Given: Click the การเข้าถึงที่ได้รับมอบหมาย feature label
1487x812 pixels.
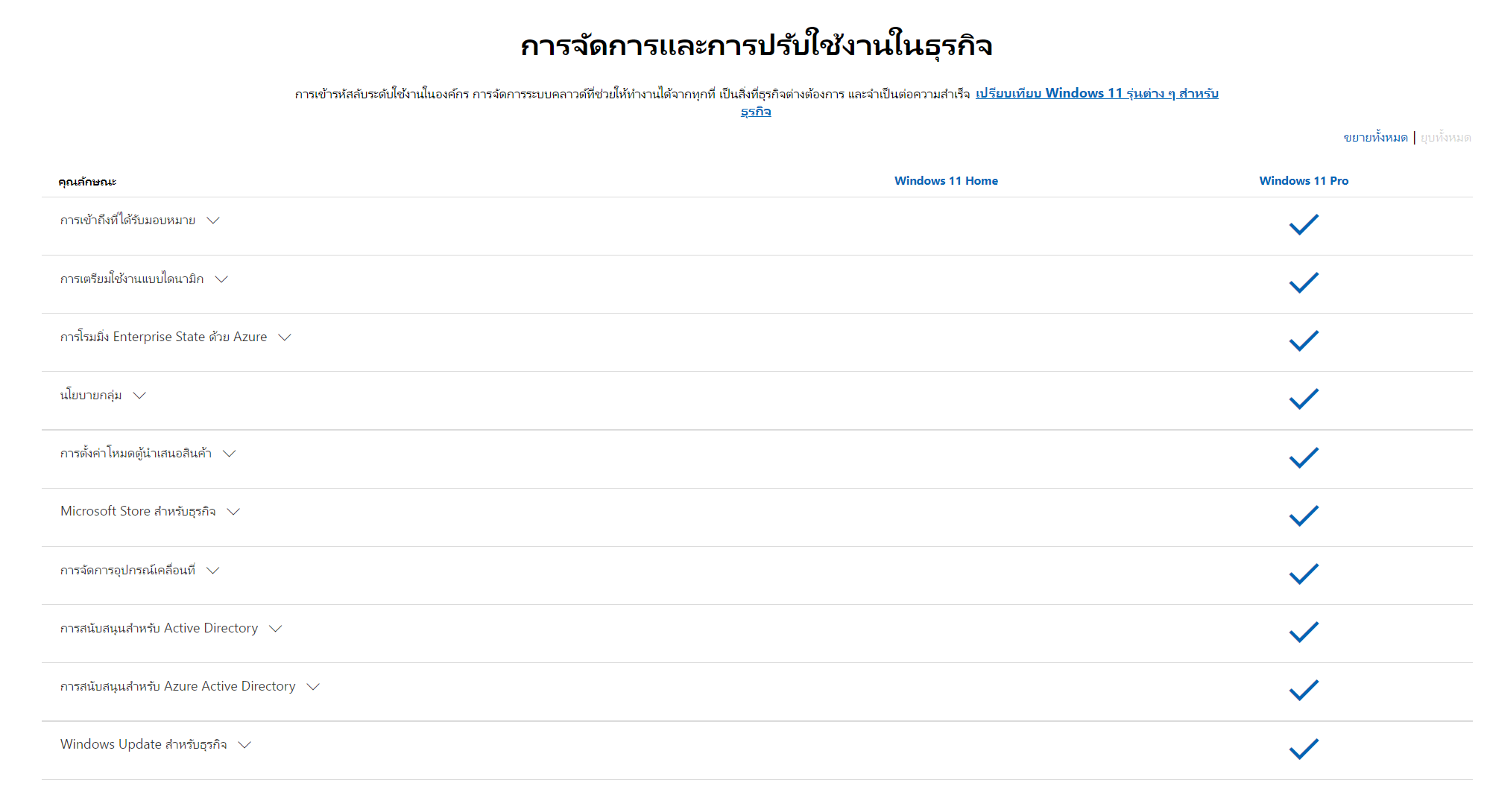Looking at the screenshot, I should (x=127, y=221).
